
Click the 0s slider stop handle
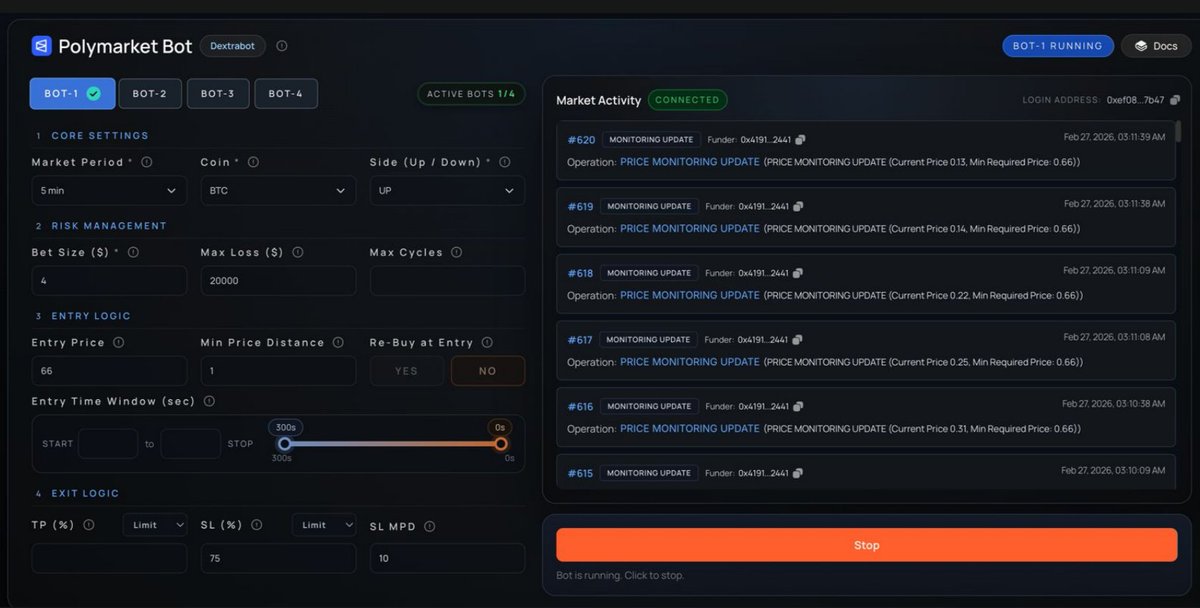click(x=501, y=444)
